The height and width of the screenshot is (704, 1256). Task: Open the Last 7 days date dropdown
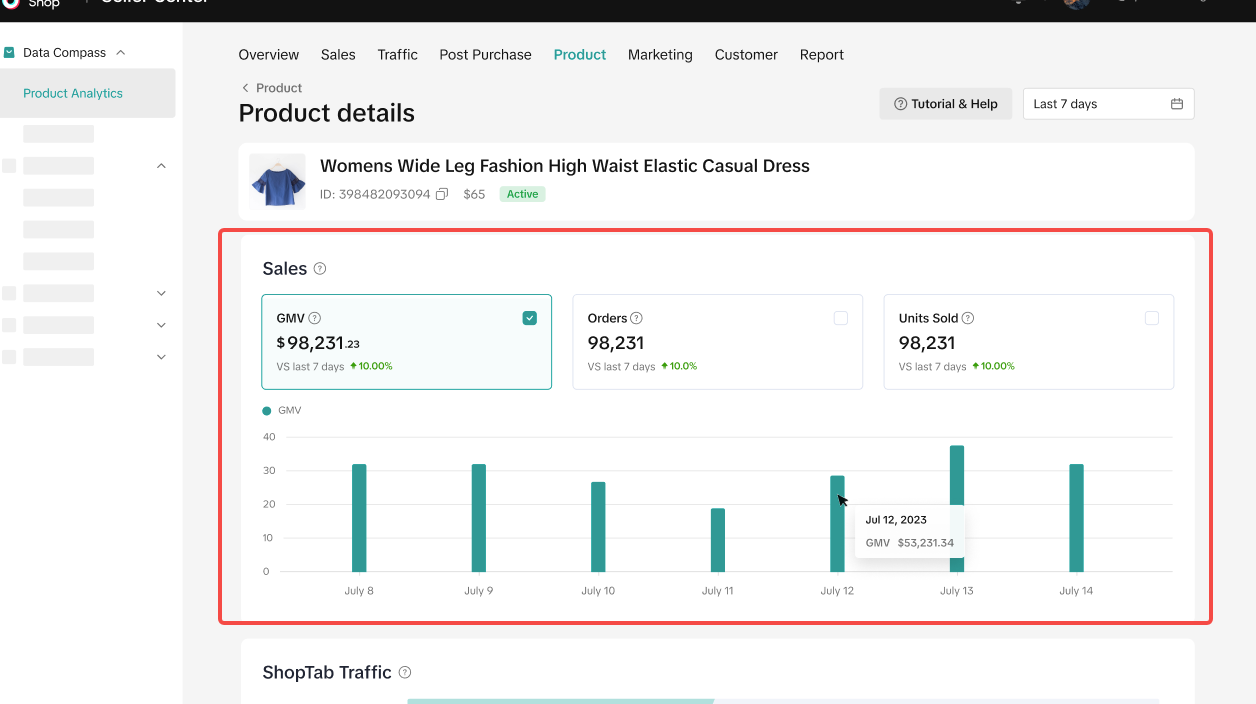point(1107,104)
